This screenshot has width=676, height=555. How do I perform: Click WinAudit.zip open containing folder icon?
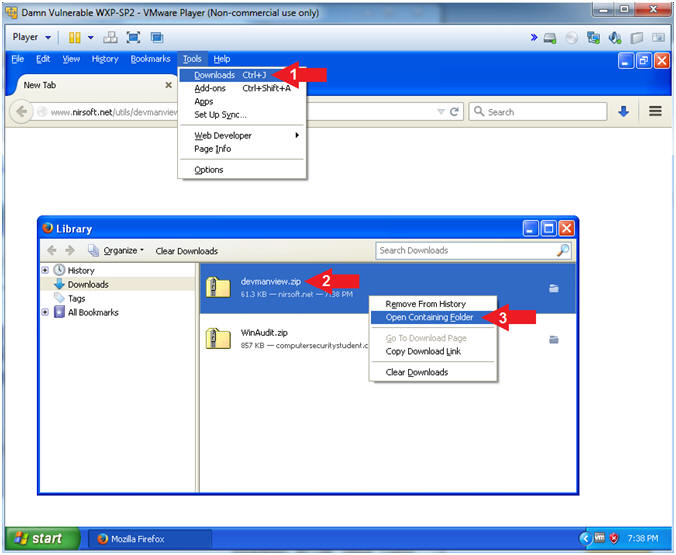click(554, 340)
